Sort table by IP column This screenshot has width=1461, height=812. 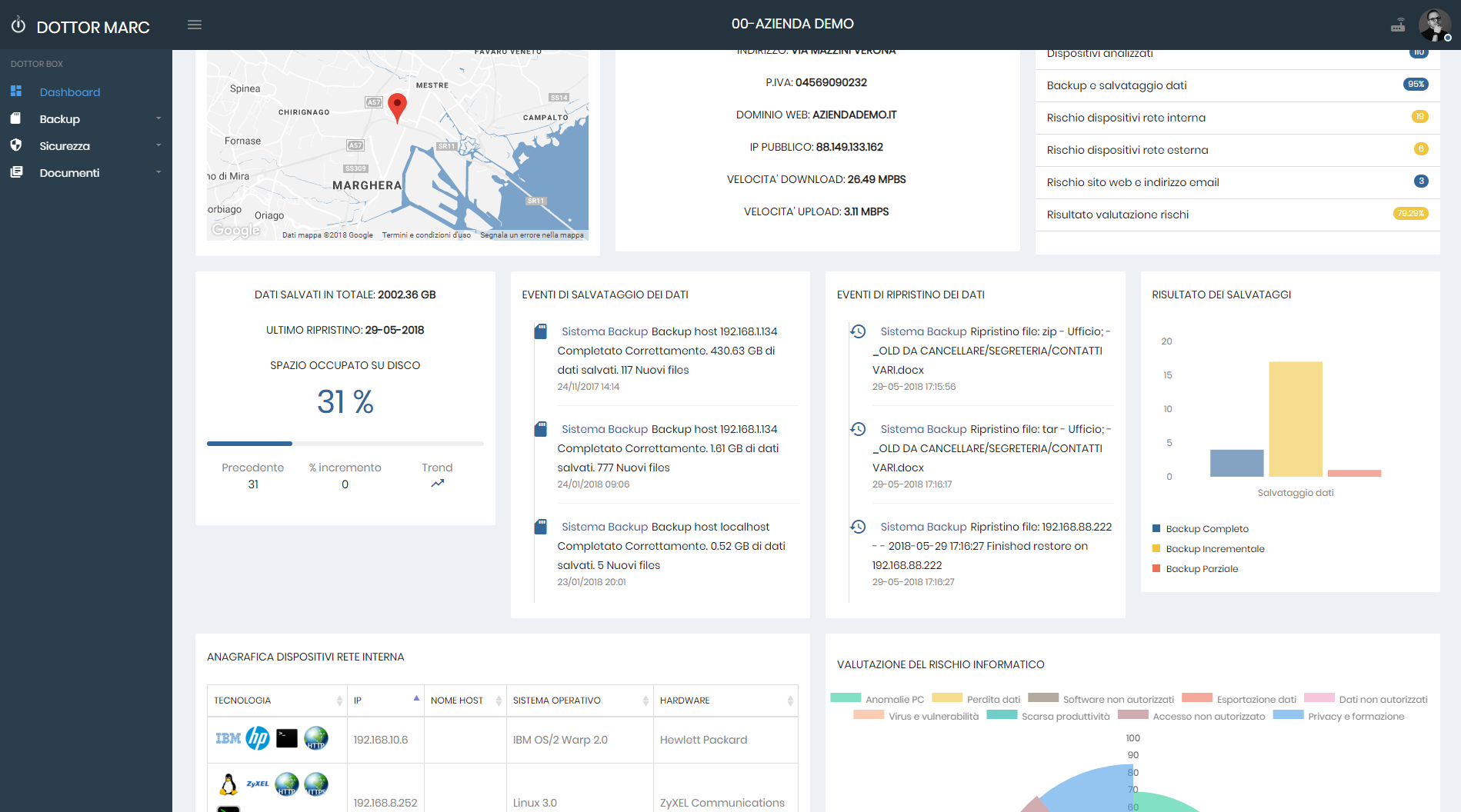point(385,701)
